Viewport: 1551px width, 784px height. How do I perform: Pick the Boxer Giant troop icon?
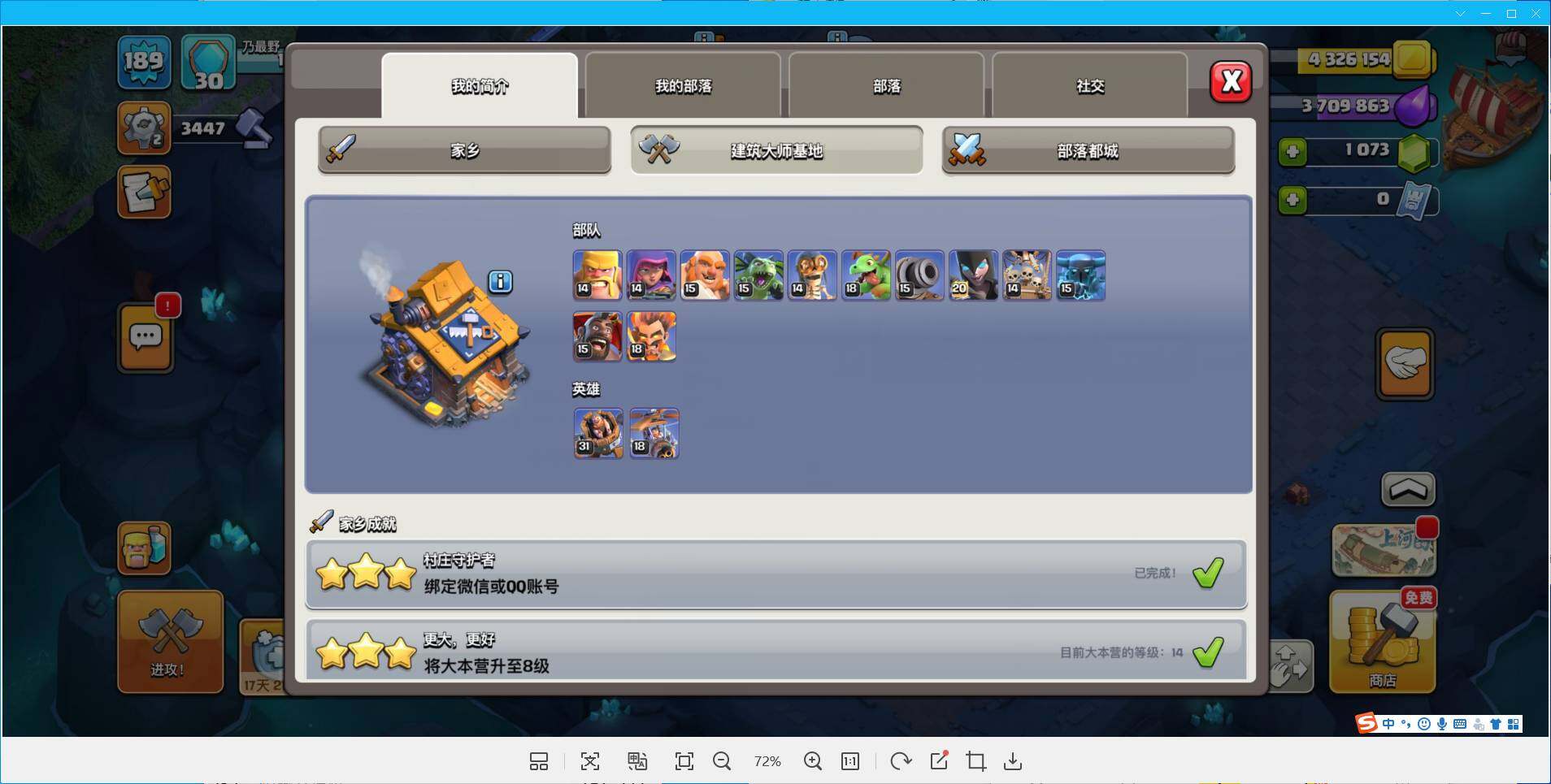(x=705, y=275)
